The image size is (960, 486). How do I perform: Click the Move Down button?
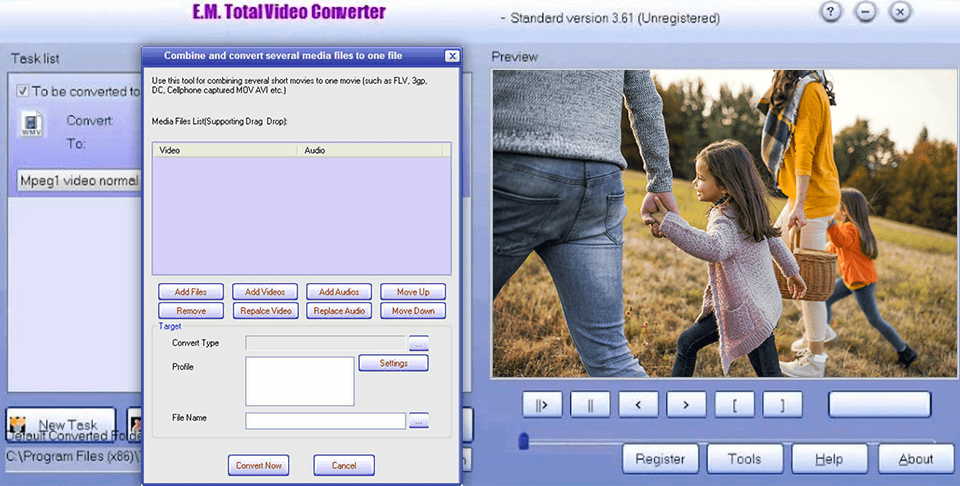point(413,311)
